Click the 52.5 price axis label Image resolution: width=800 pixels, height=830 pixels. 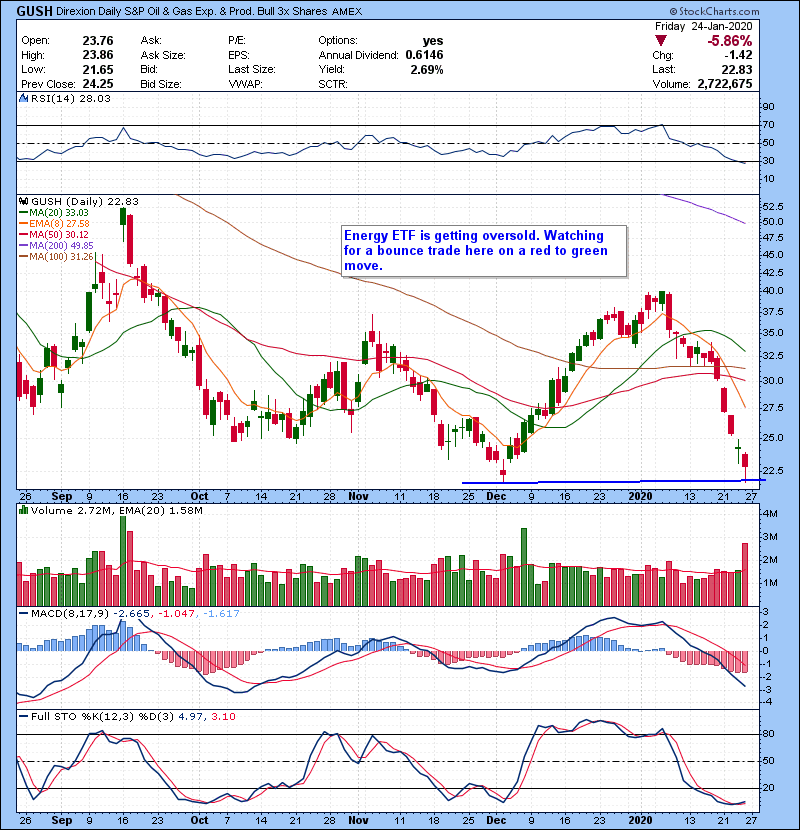pos(773,206)
